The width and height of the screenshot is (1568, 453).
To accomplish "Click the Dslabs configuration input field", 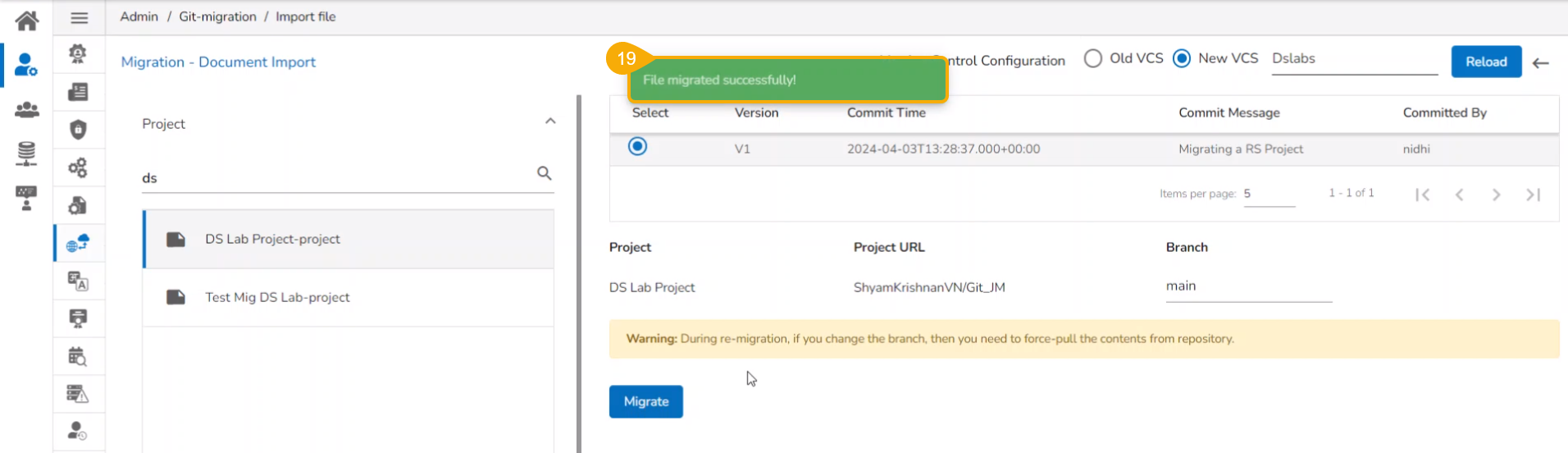I will click(x=1354, y=59).
